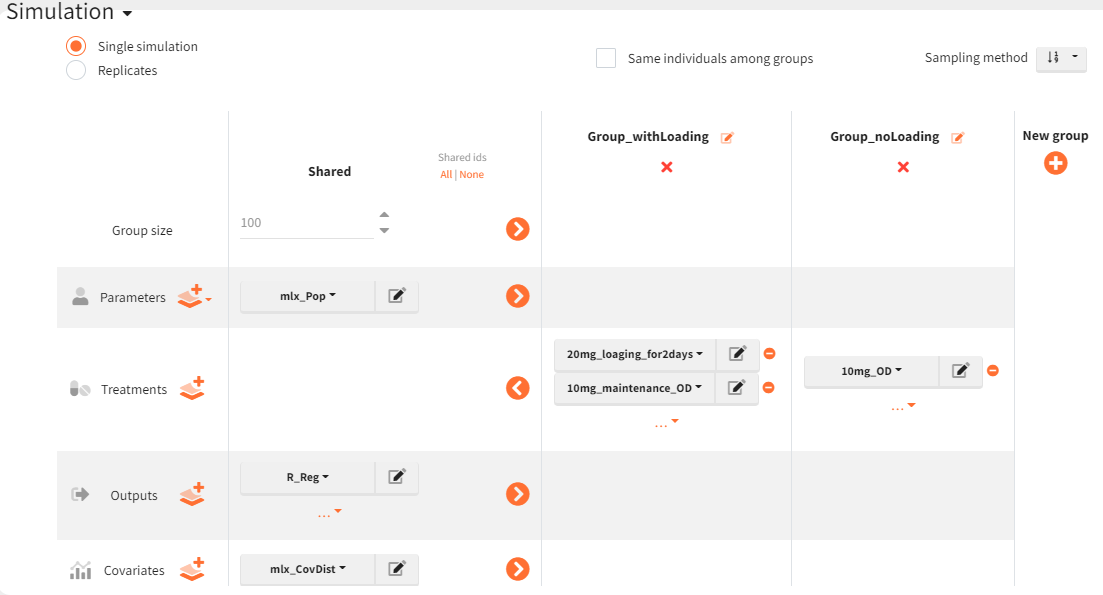Remove the 10mg_OD treatment
This screenshot has width=1103, height=595.
992,370
